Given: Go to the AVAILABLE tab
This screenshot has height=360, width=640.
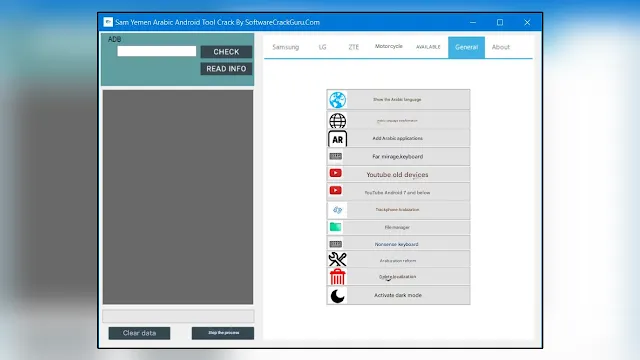Looking at the screenshot, I should point(428,47).
